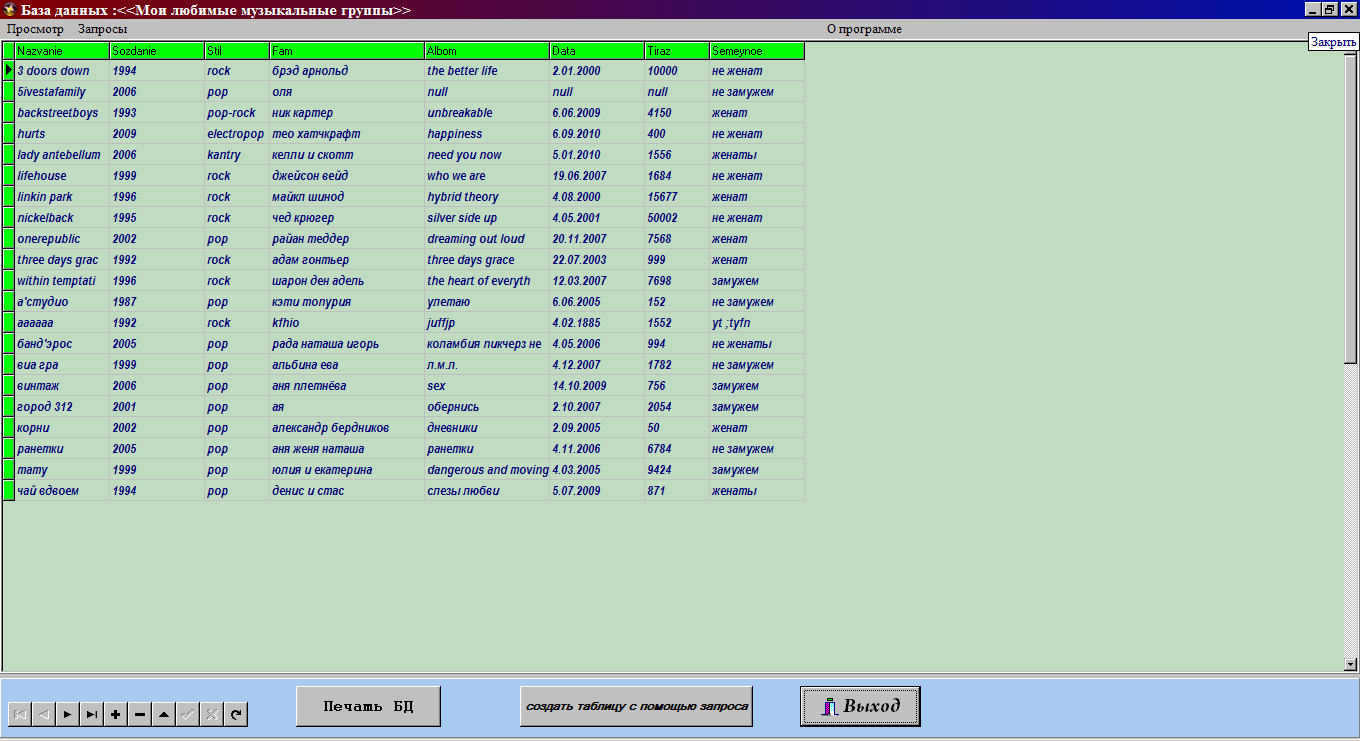This screenshot has width=1360, height=741.
Task: Click the app icon in the title bar
Action: [9, 10]
